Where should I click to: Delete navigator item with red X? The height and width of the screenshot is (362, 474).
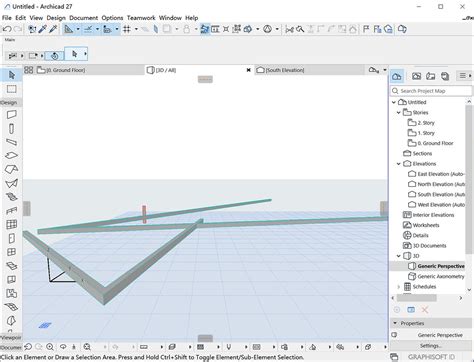(425, 310)
